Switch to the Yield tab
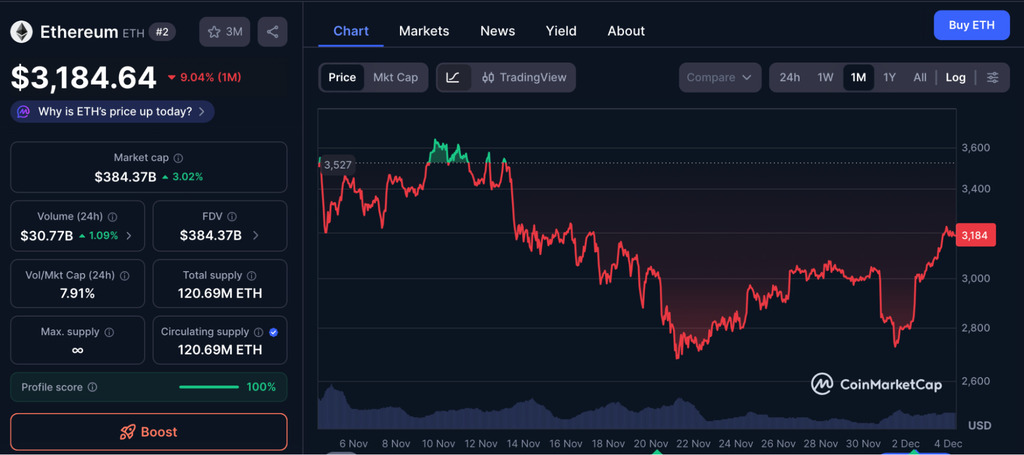 561,31
